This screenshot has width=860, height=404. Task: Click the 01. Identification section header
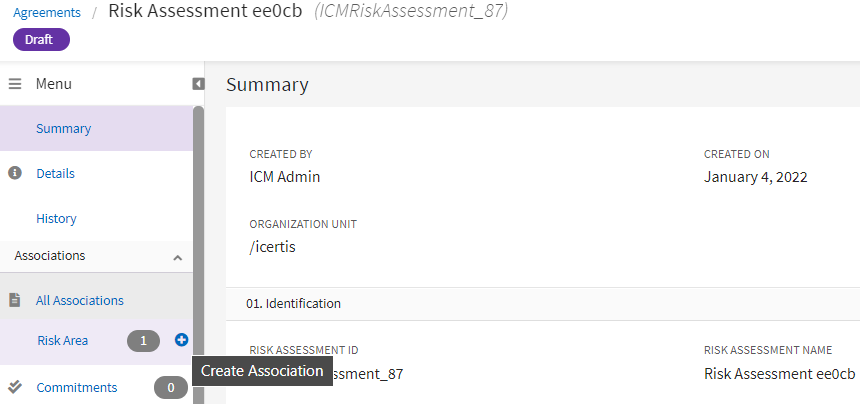click(293, 303)
